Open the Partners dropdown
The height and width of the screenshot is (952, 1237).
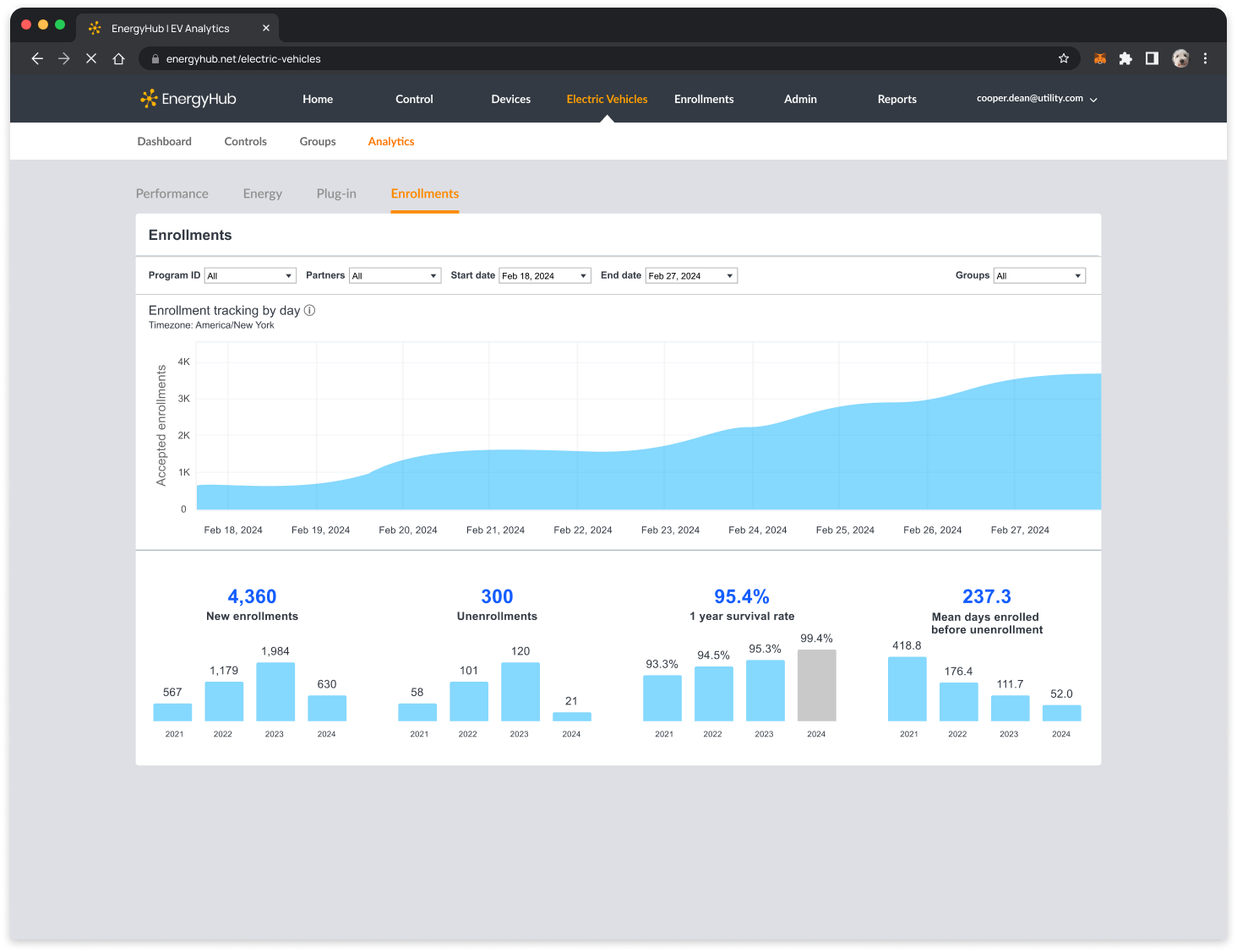point(395,275)
